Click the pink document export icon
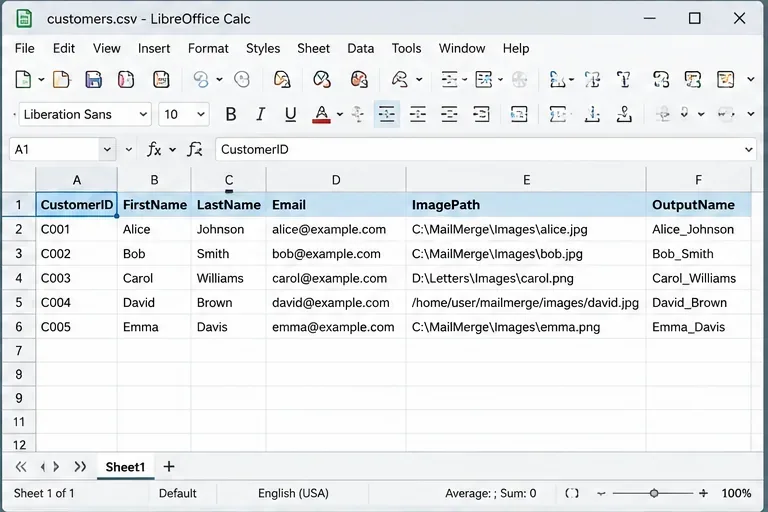Image resolution: width=768 pixels, height=512 pixels. [126, 79]
